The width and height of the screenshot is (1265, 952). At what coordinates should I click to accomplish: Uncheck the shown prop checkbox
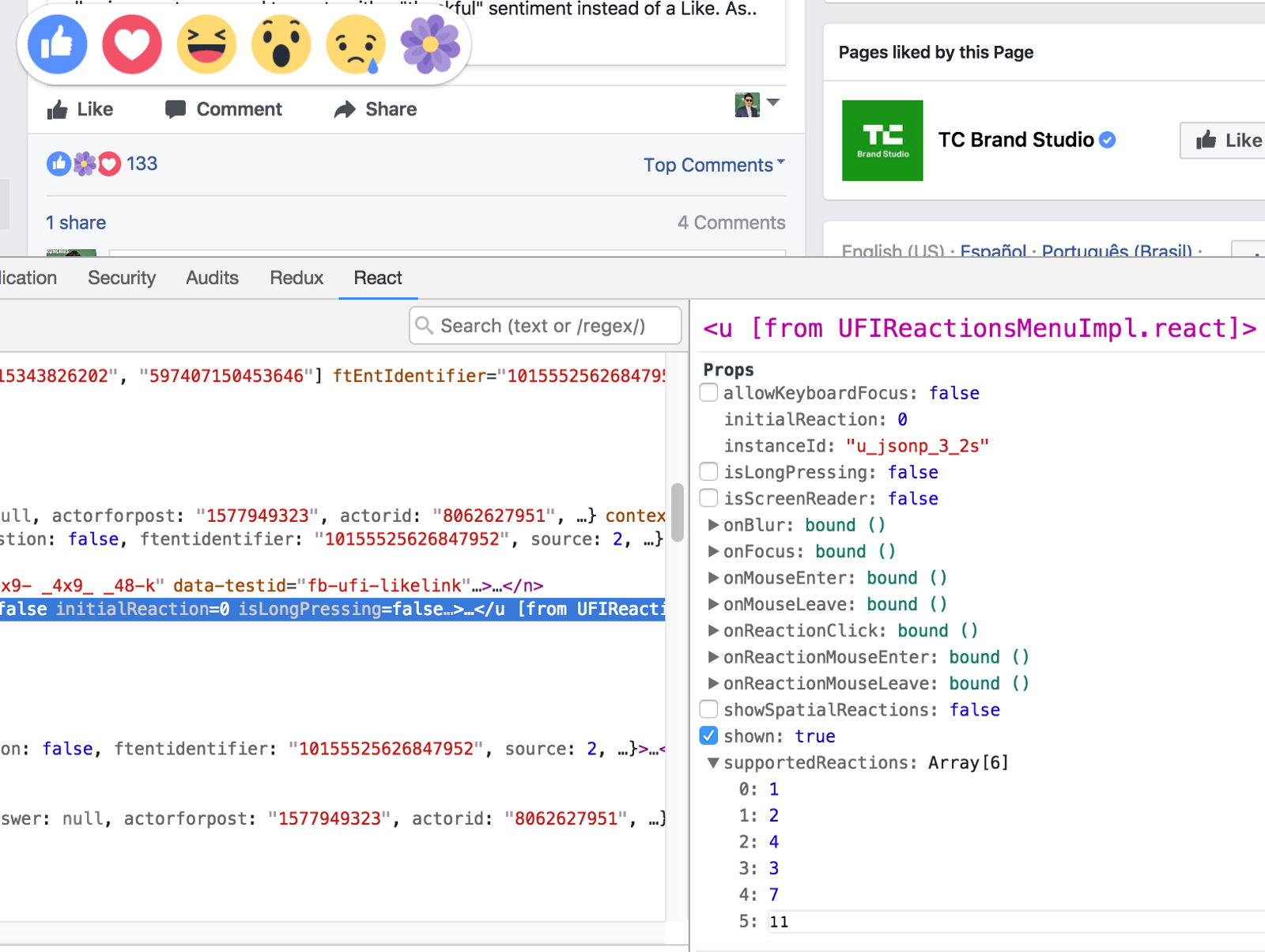tap(709, 736)
